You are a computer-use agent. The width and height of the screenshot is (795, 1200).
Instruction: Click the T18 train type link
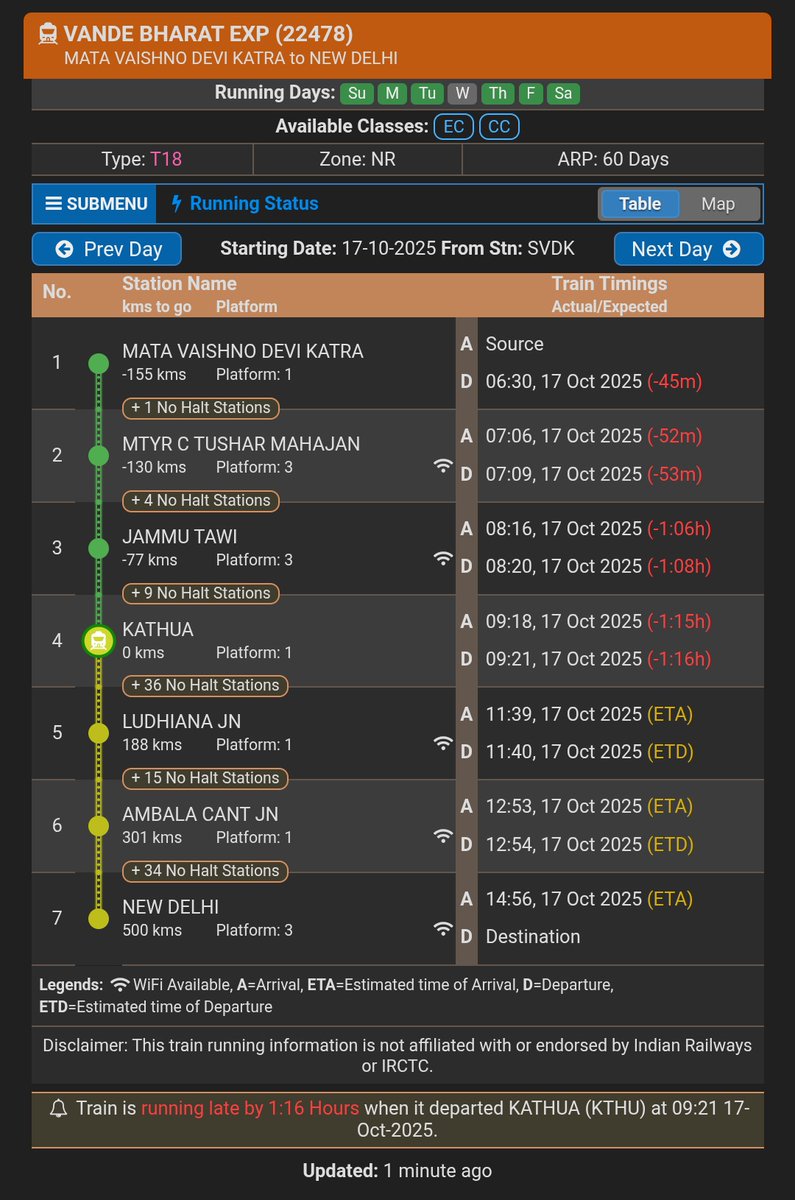click(x=166, y=159)
